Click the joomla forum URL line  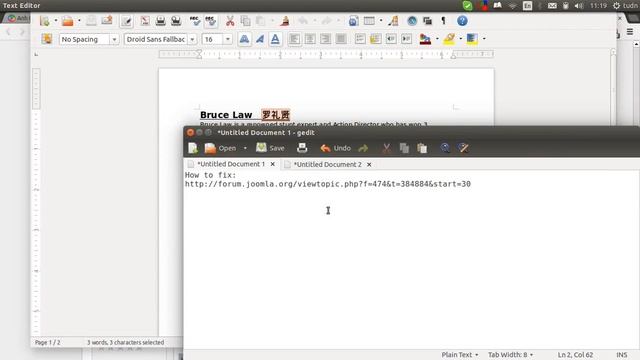[328, 184]
